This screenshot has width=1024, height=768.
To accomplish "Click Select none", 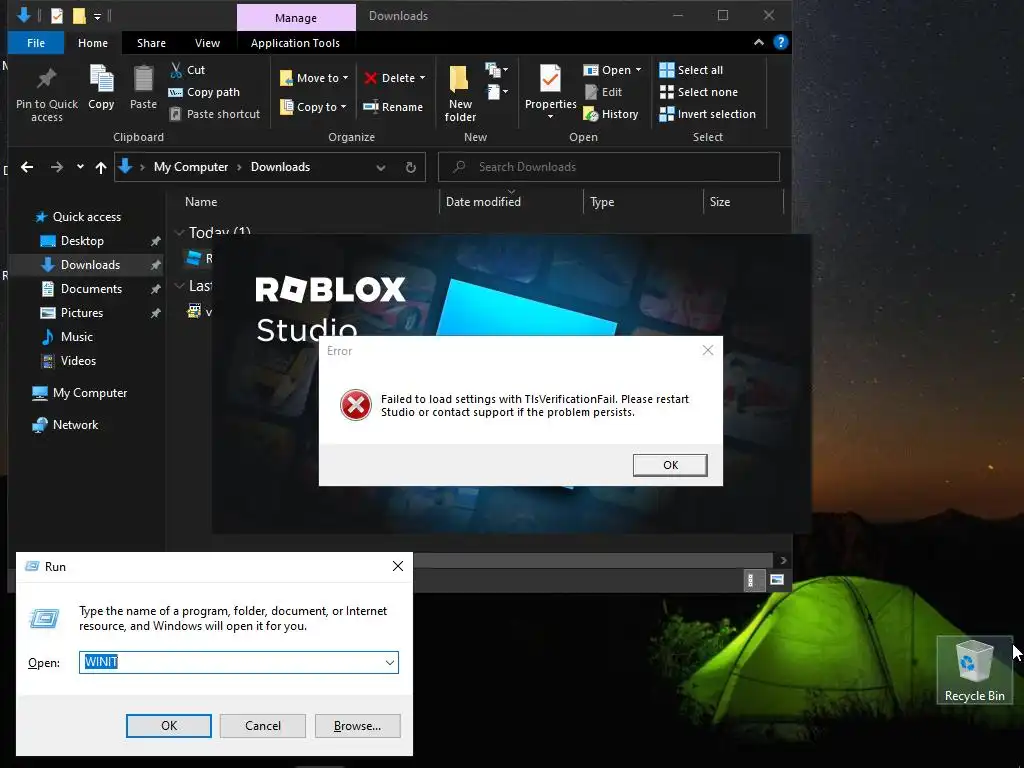I will pos(698,92).
